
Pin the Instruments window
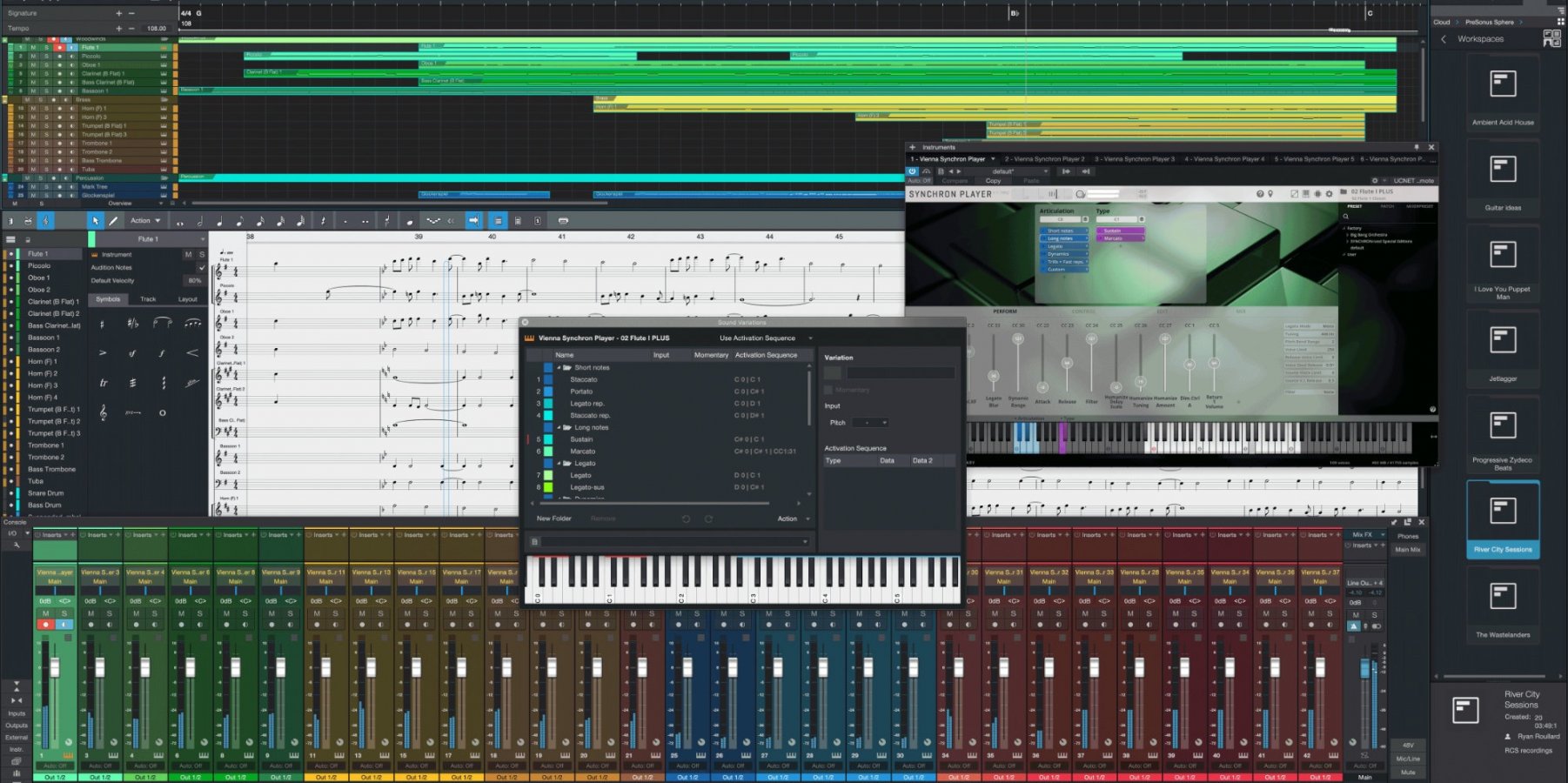click(x=1417, y=147)
